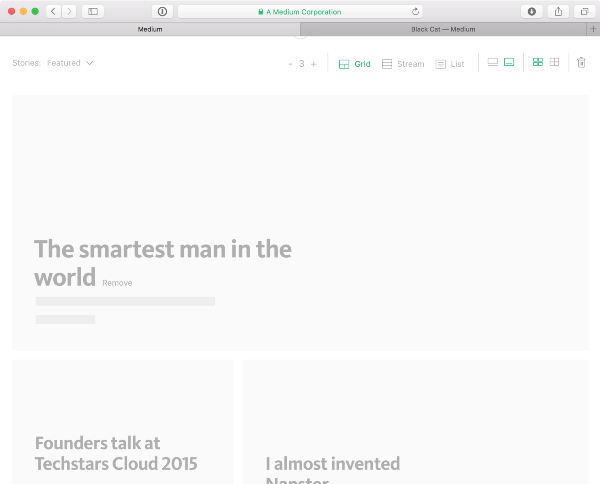The height and width of the screenshot is (484, 600).
Task: Switch to the Black Cat — Medium tab
Action: pos(443,30)
